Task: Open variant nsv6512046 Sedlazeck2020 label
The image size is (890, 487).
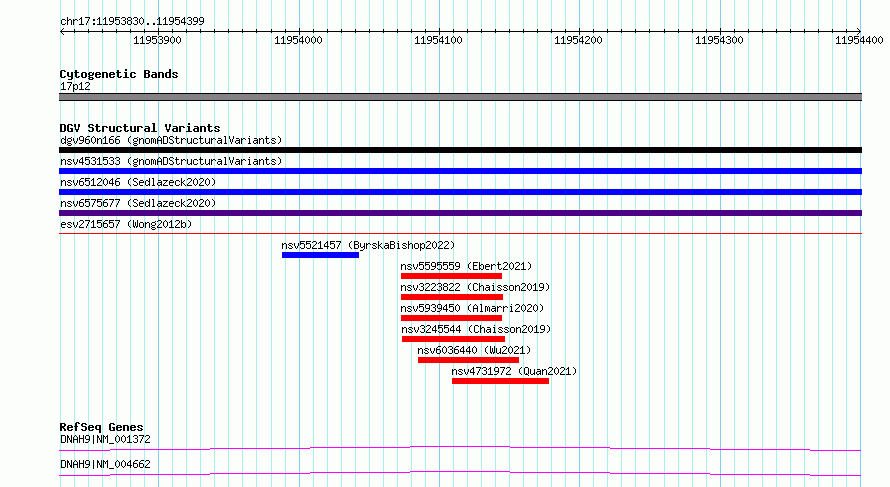Action: [x=138, y=182]
